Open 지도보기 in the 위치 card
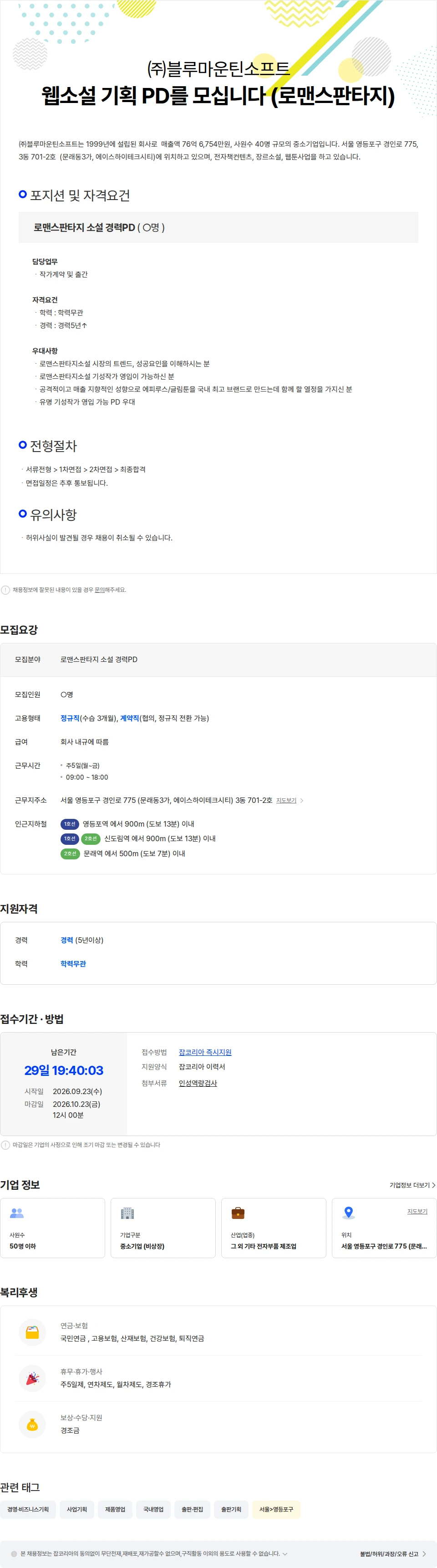The width and height of the screenshot is (437, 1568). point(417,1211)
